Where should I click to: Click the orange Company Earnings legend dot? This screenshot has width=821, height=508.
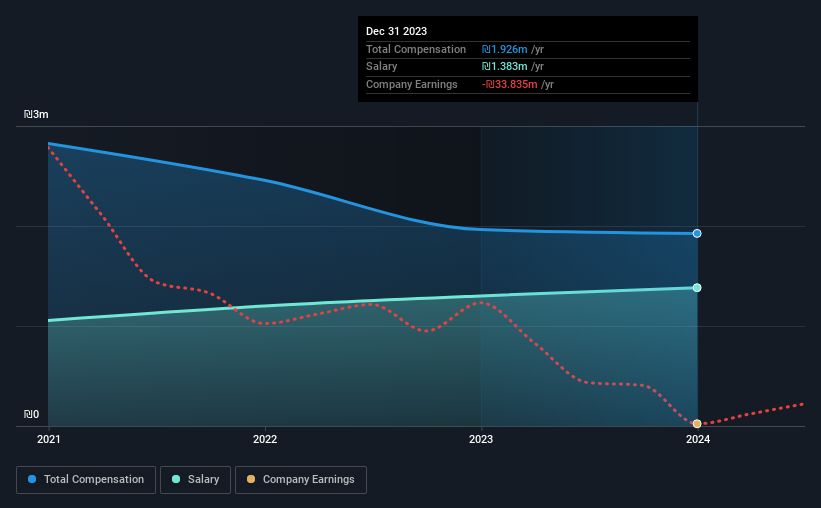(x=251, y=479)
